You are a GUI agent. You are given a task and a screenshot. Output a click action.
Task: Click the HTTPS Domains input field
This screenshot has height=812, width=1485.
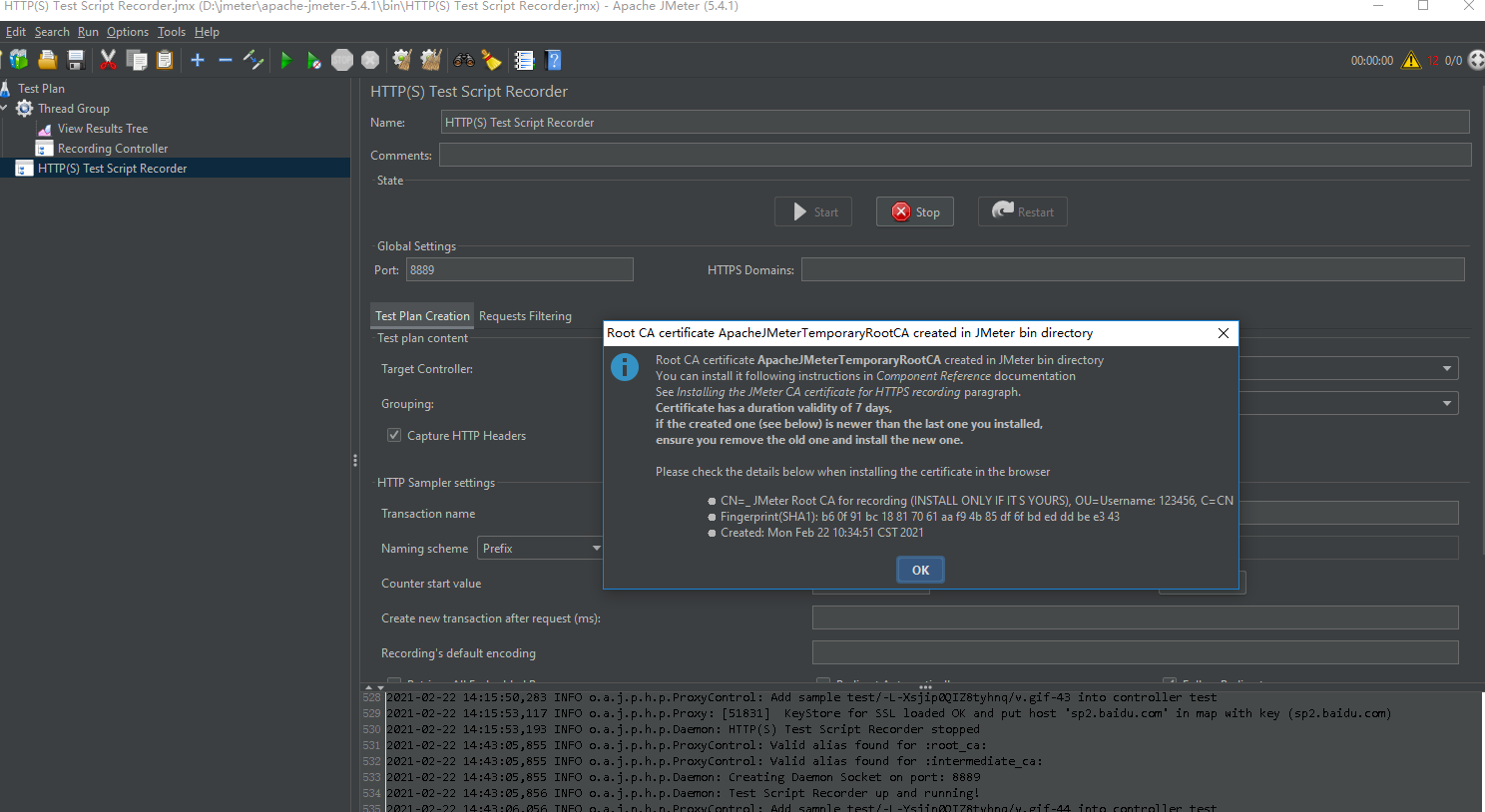point(1133,269)
